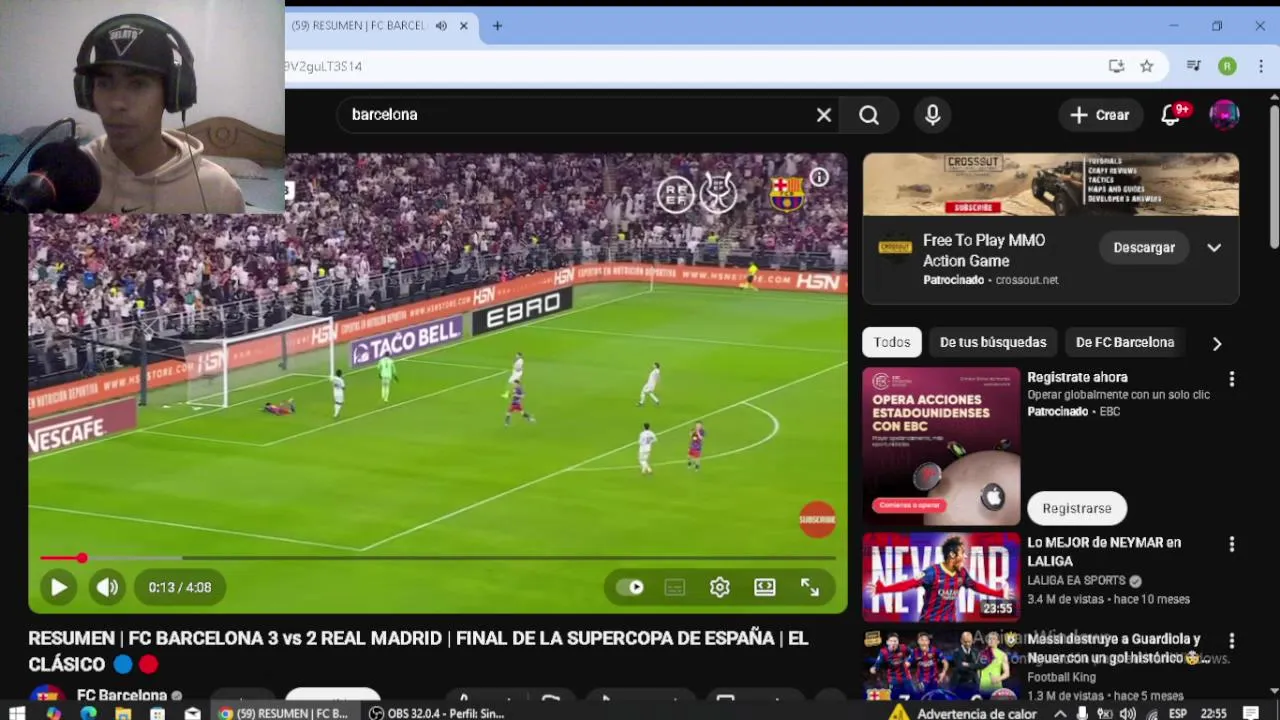
Task: Click the Football King channel name
Action: click(x=1061, y=677)
